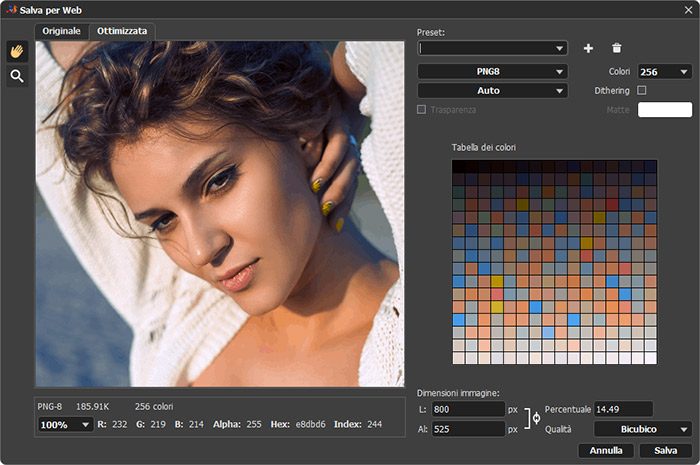Toggle the Trasparenza checkbox

coord(422,109)
